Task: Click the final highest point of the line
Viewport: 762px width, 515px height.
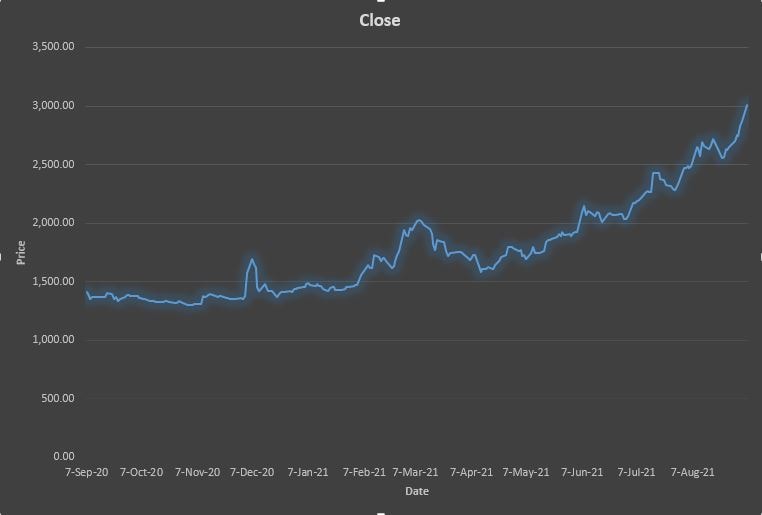Action: pos(747,105)
